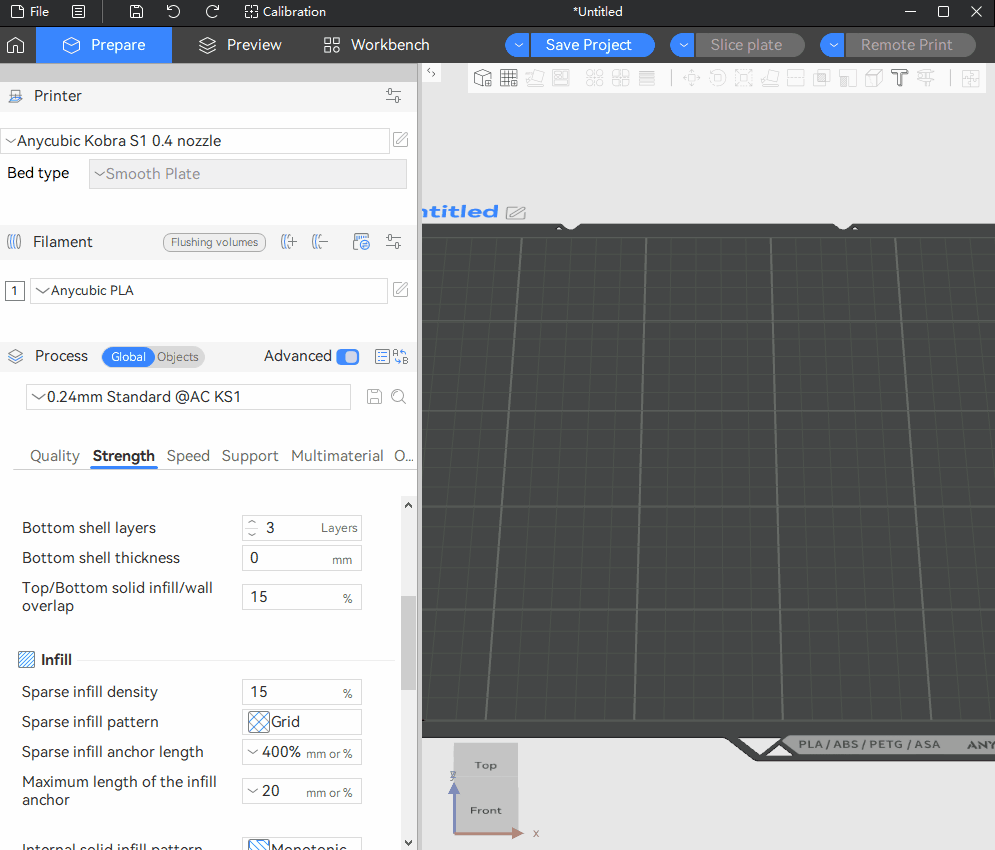The width and height of the screenshot is (995, 850).
Task: Rename the plate using the pencil icon
Action: pyautogui.click(x=516, y=213)
